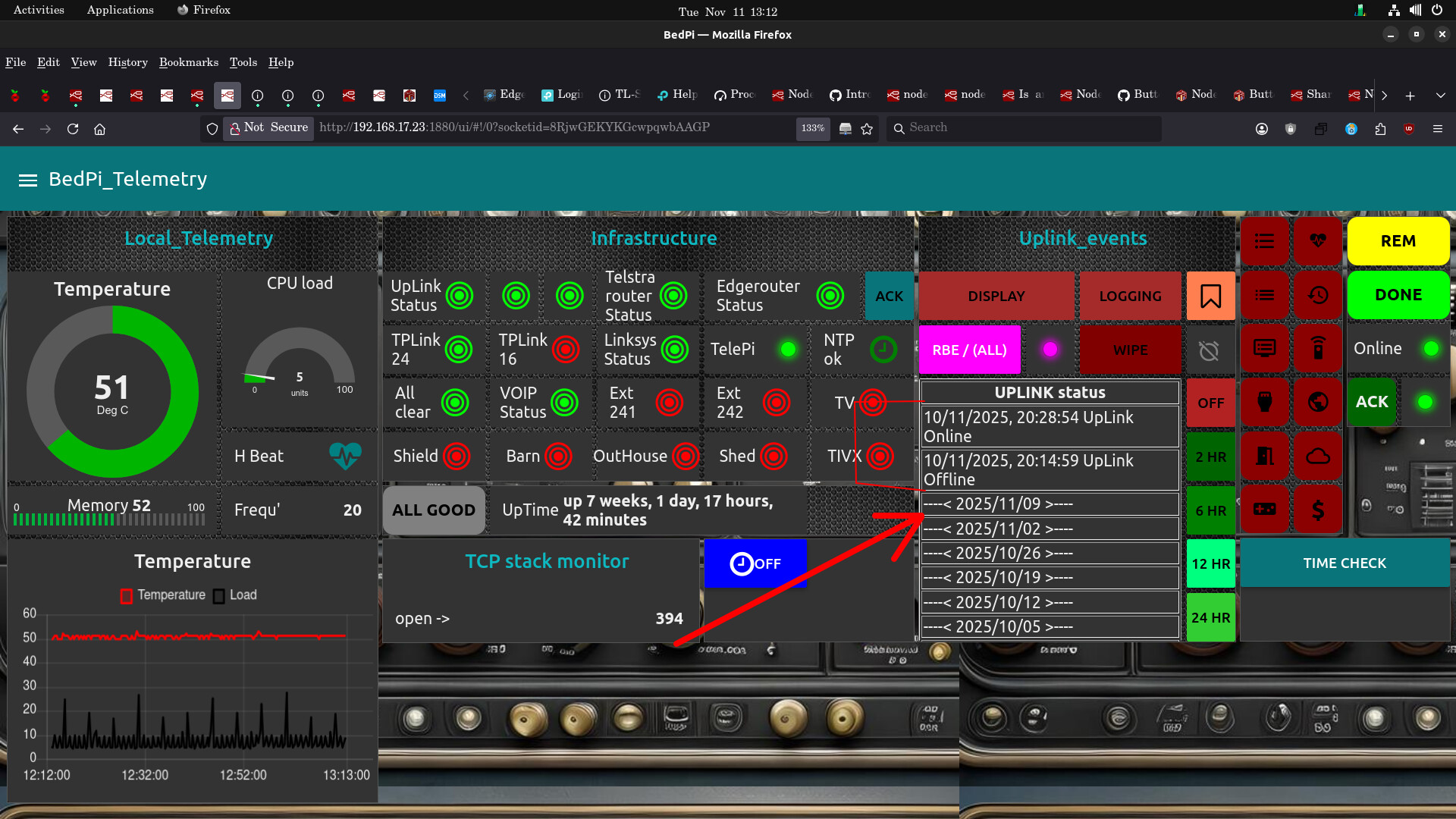Toggle the magenta RBE / (ALL) button
The width and height of the screenshot is (1456, 819).
coord(969,350)
